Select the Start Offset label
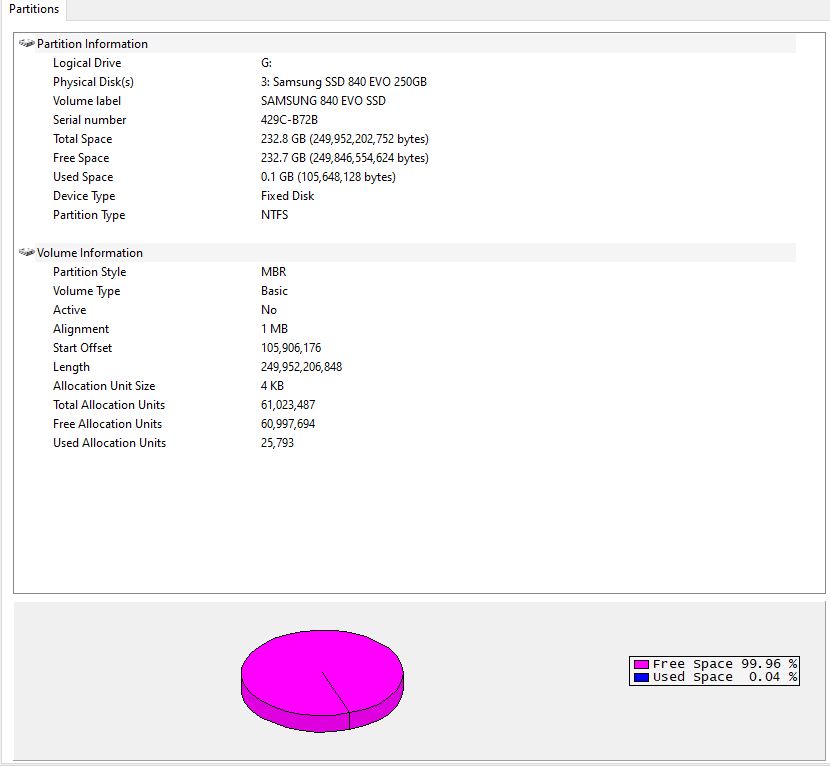This screenshot has width=830, height=766. tap(83, 348)
